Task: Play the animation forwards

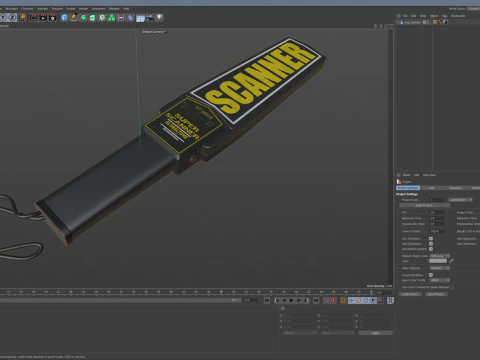Action: coord(292,300)
